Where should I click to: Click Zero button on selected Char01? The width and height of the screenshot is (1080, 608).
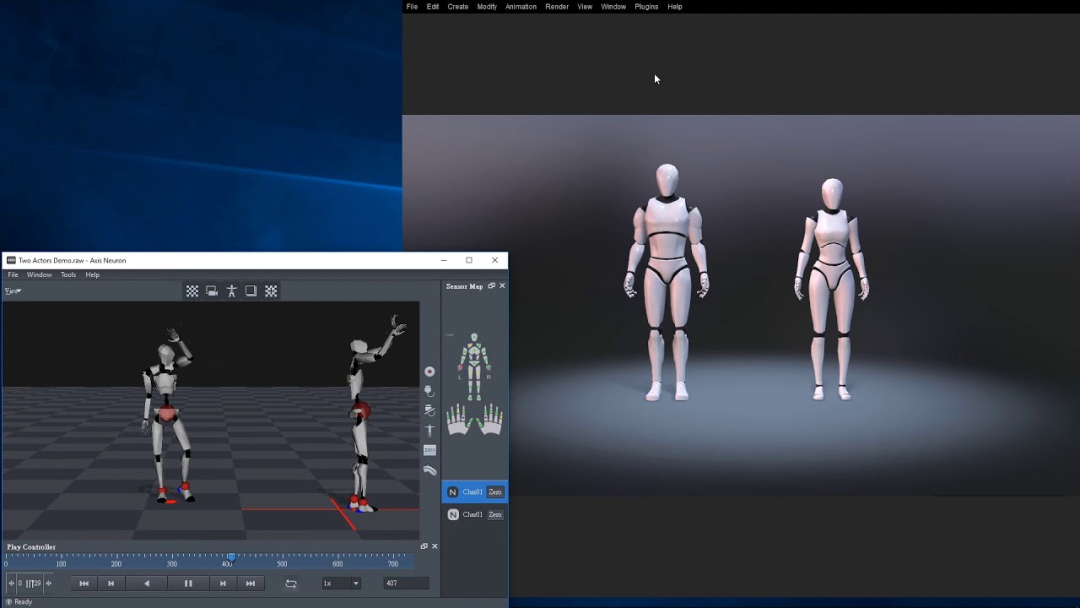pos(495,492)
